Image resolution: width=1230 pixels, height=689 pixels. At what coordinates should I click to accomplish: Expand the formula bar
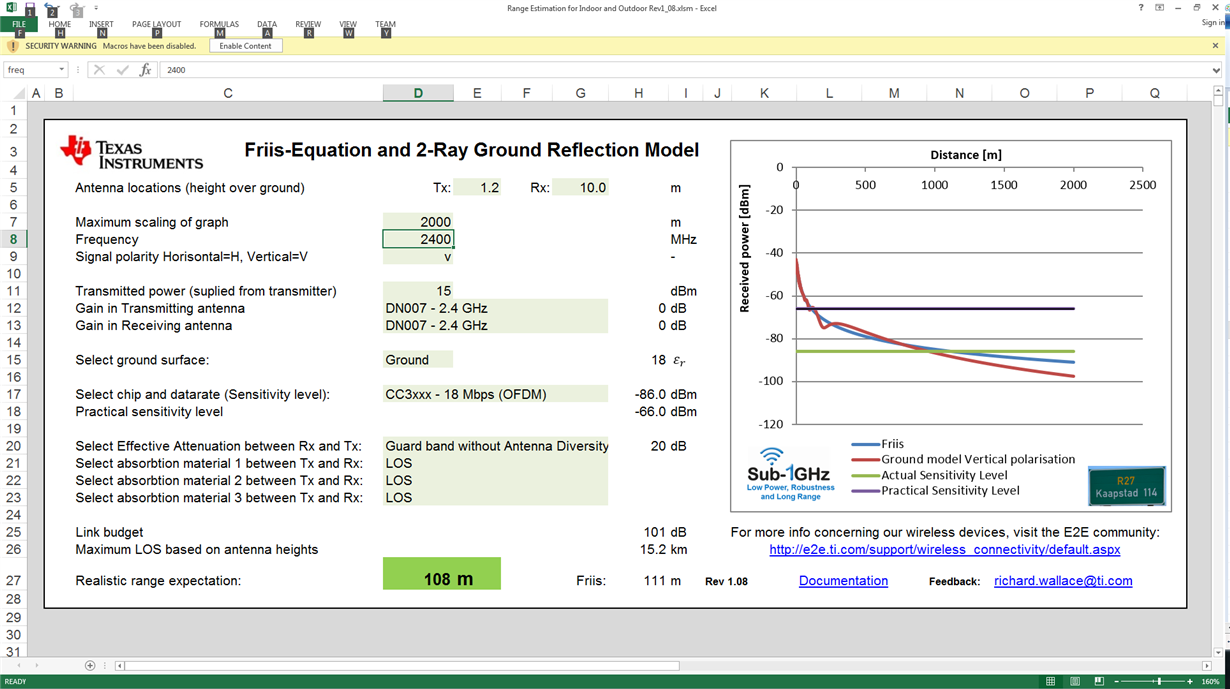click(x=1216, y=70)
